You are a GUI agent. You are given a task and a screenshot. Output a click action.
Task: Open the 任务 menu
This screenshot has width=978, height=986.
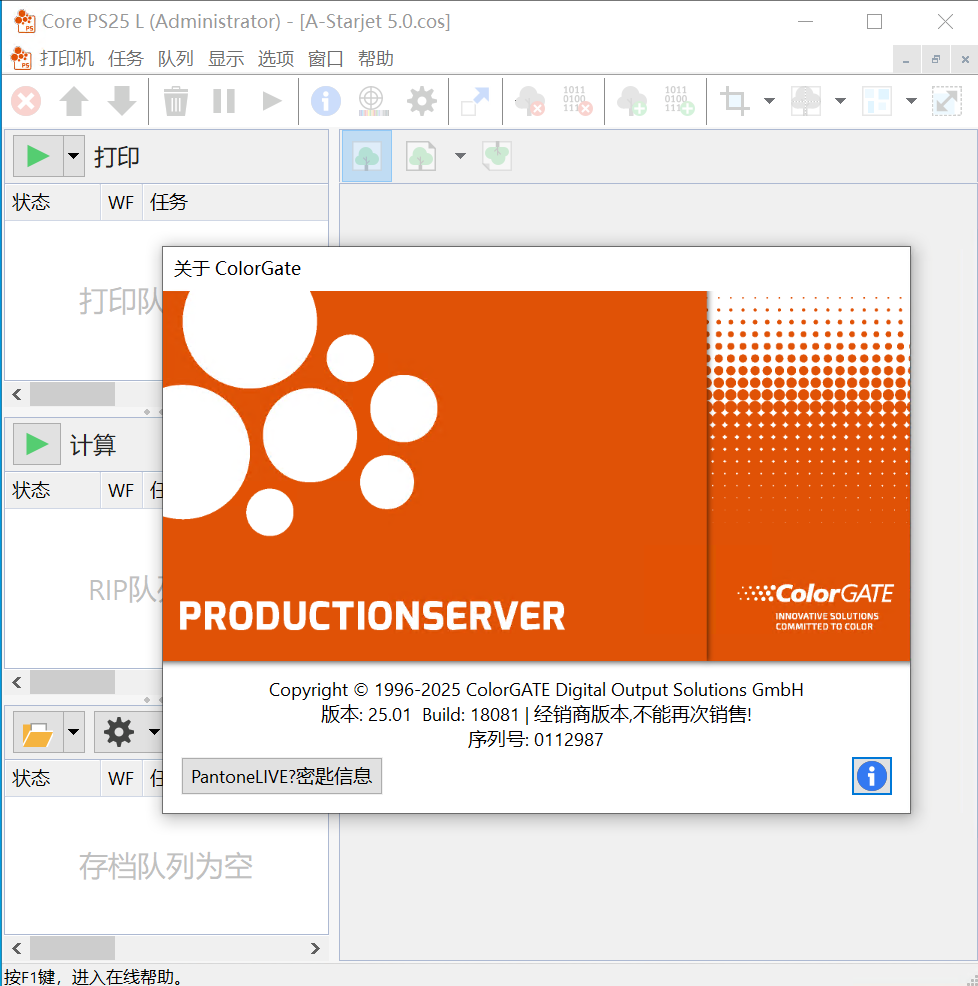click(x=126, y=59)
